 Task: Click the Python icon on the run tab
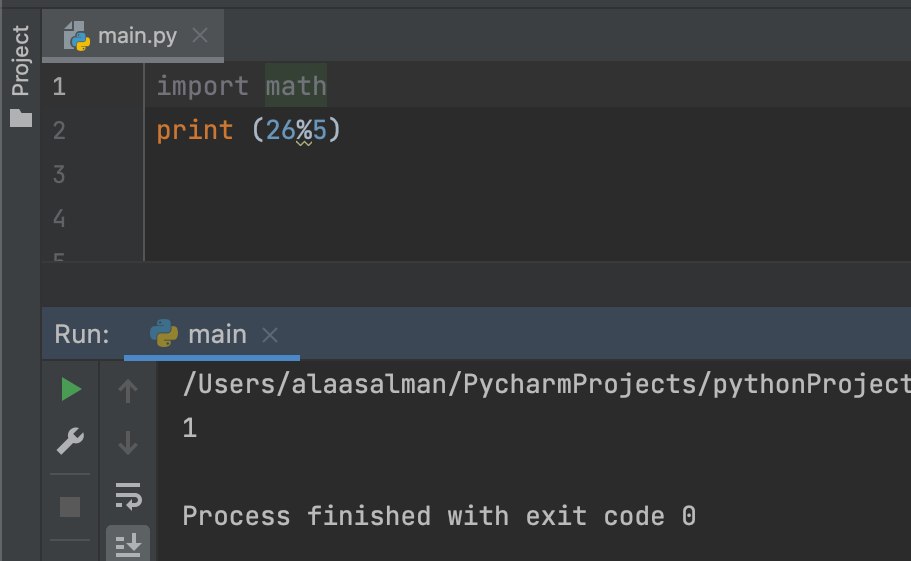coord(164,333)
